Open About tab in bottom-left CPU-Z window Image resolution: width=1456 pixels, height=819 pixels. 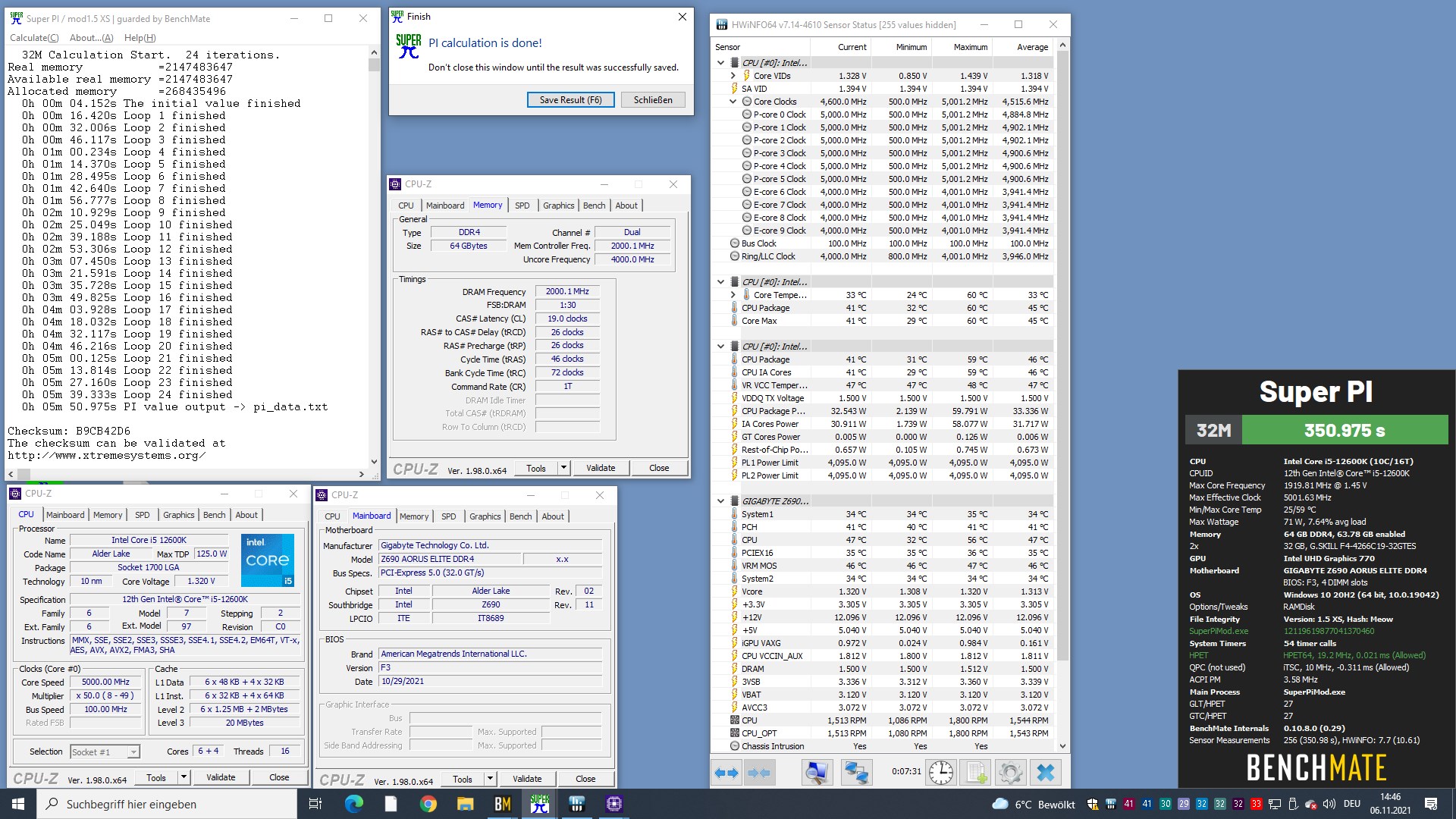[246, 515]
